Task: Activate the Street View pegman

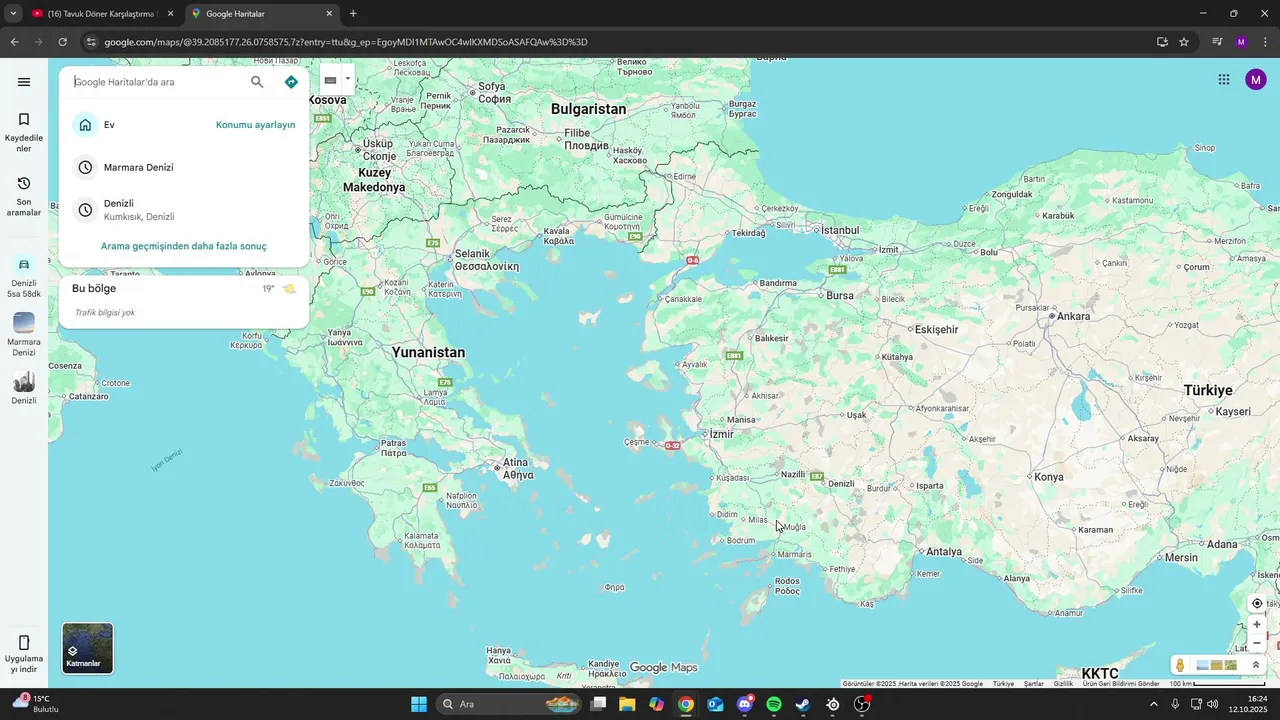Action: [x=1181, y=665]
